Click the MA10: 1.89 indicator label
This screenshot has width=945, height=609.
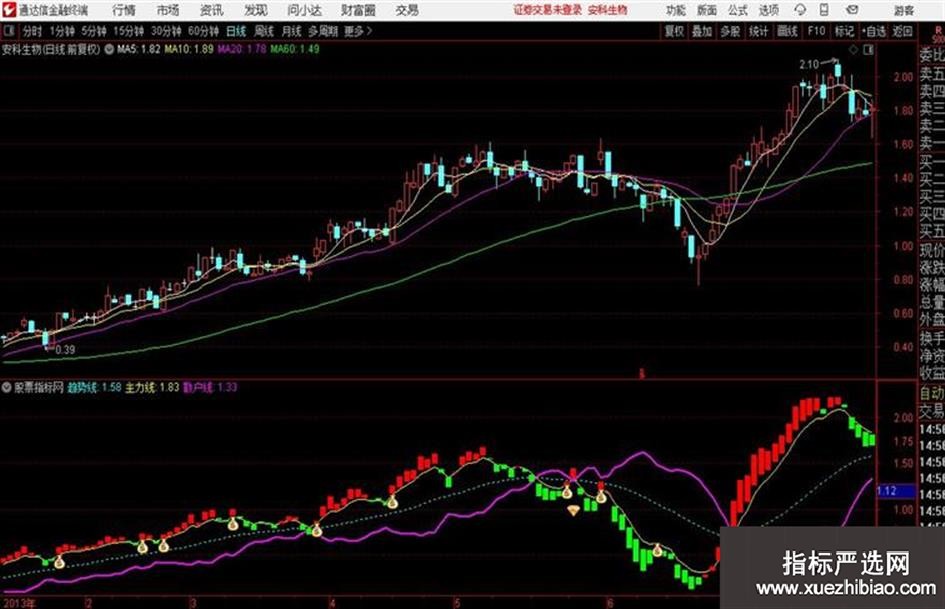click(189, 49)
